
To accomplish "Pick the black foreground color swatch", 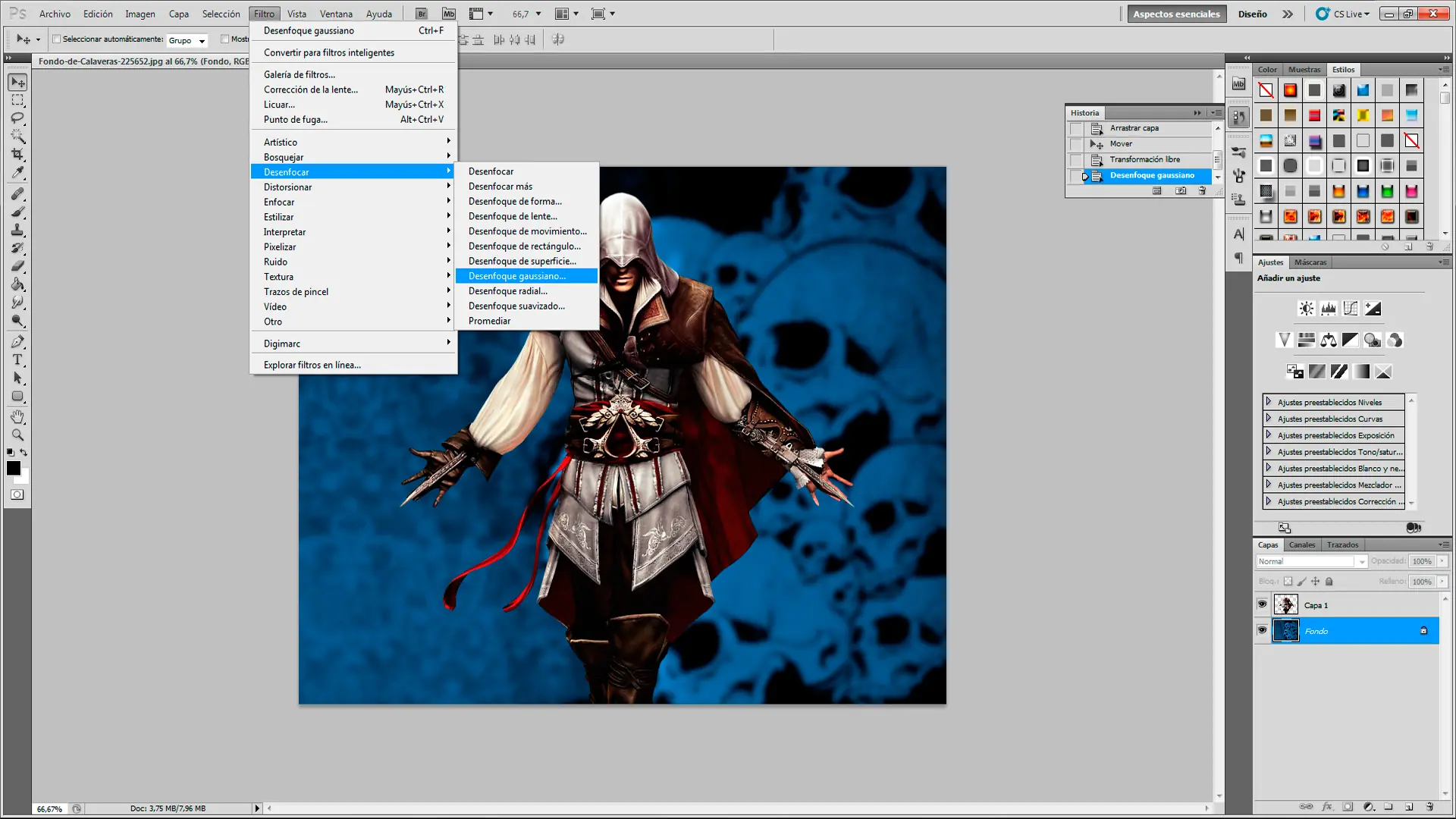I will tap(13, 468).
